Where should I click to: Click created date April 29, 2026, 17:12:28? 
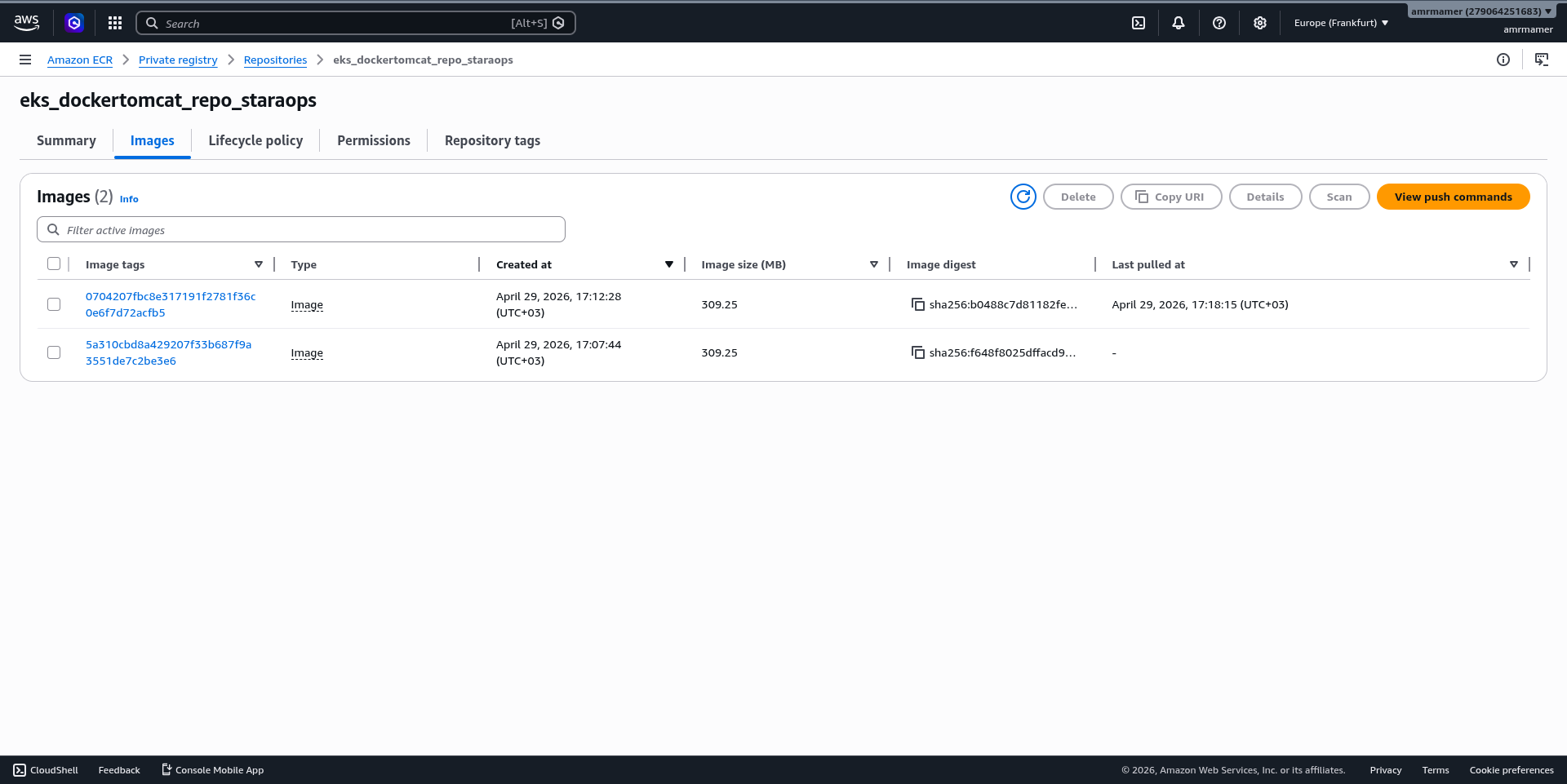(x=558, y=304)
